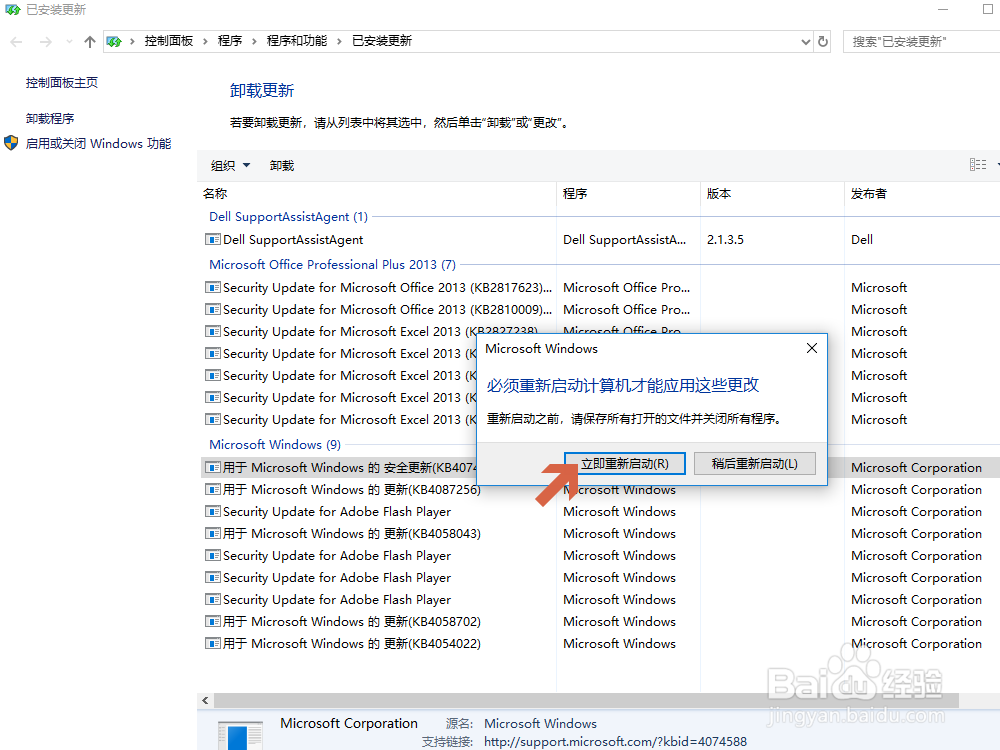Select 用于 Microsoft Windows 的 更新(KB4058043)
This screenshot has width=1000, height=750.
(x=351, y=534)
